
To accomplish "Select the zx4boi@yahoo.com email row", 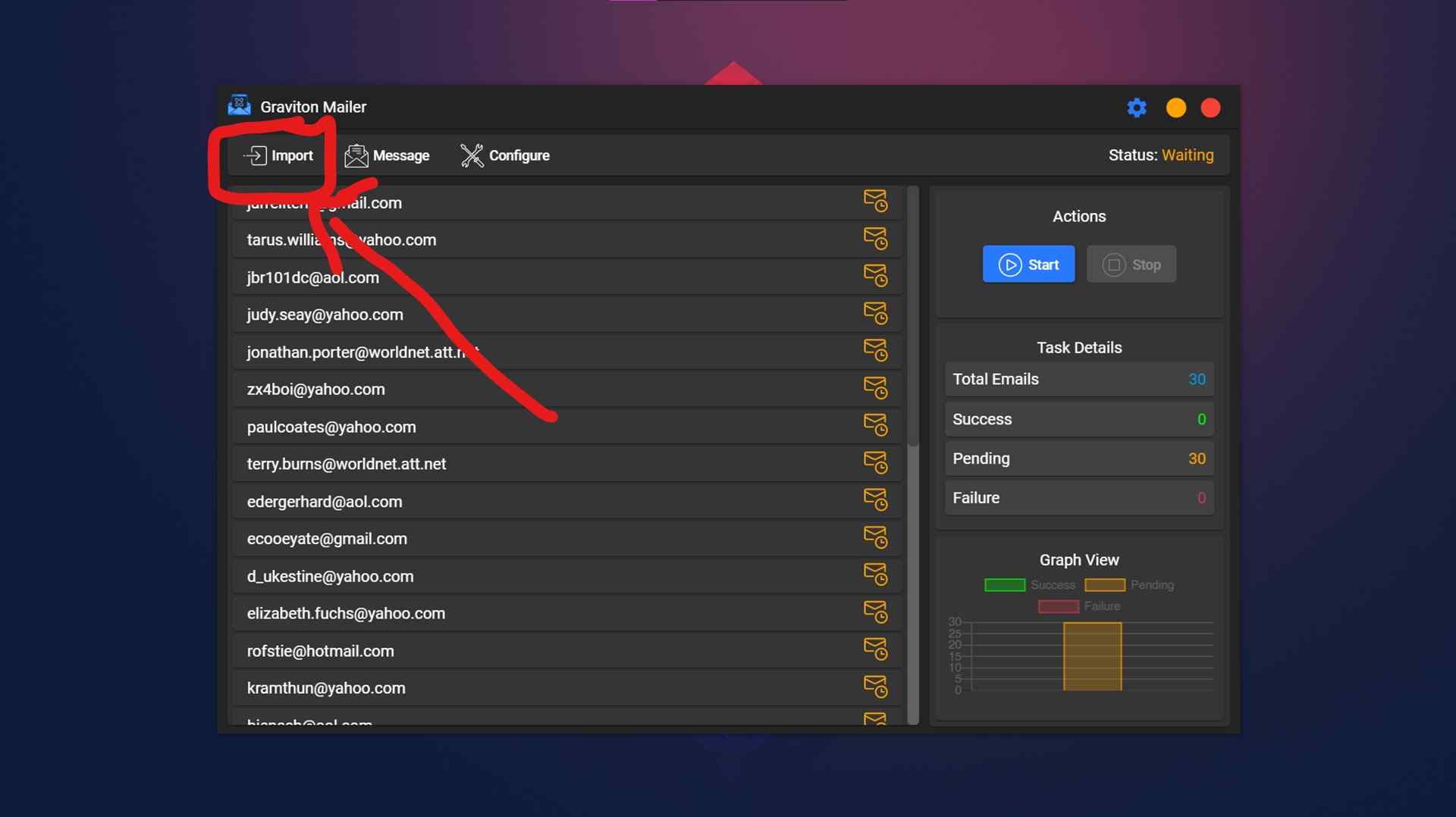I will point(567,390).
